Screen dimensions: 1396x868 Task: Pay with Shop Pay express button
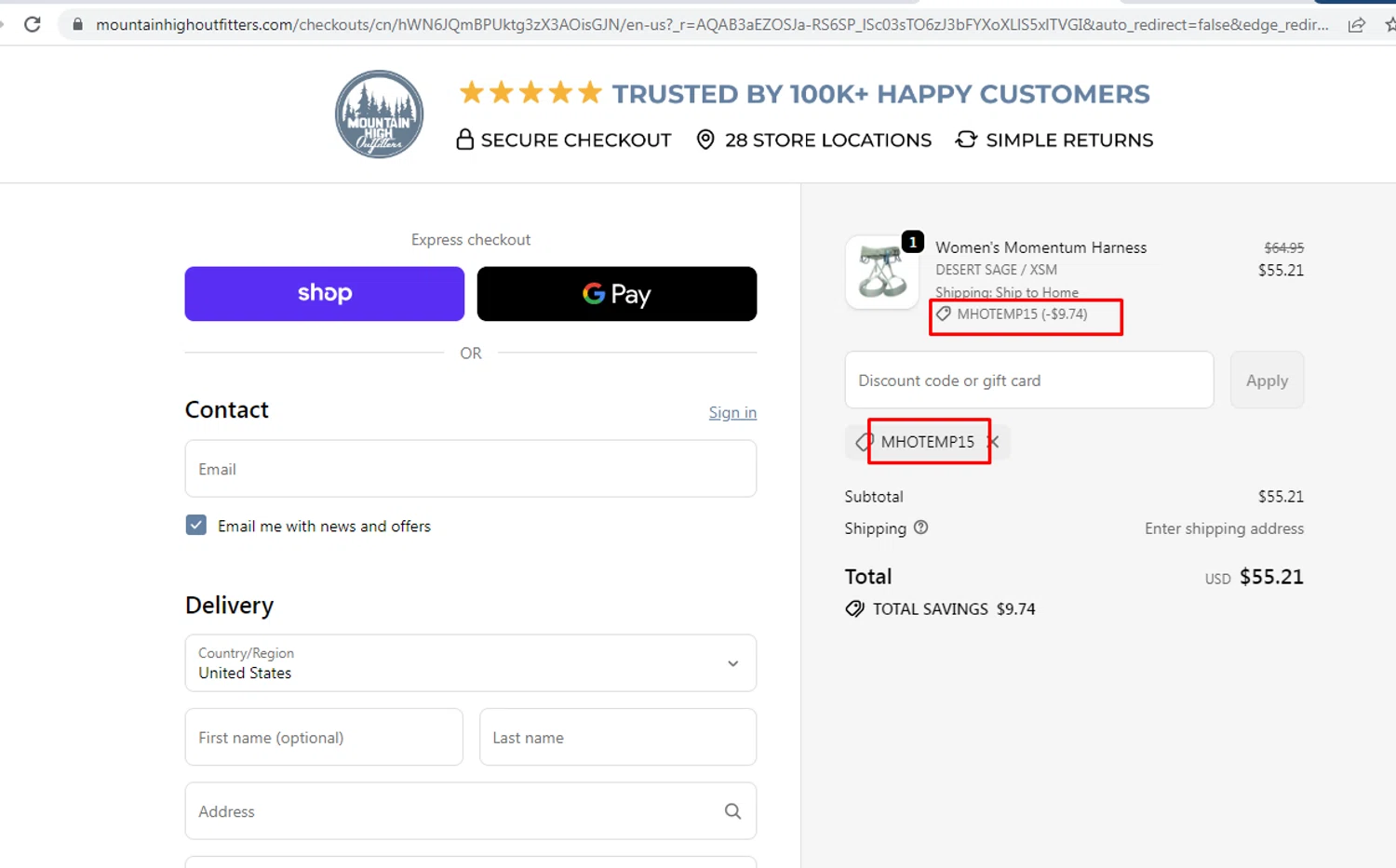pyautogui.click(x=324, y=294)
